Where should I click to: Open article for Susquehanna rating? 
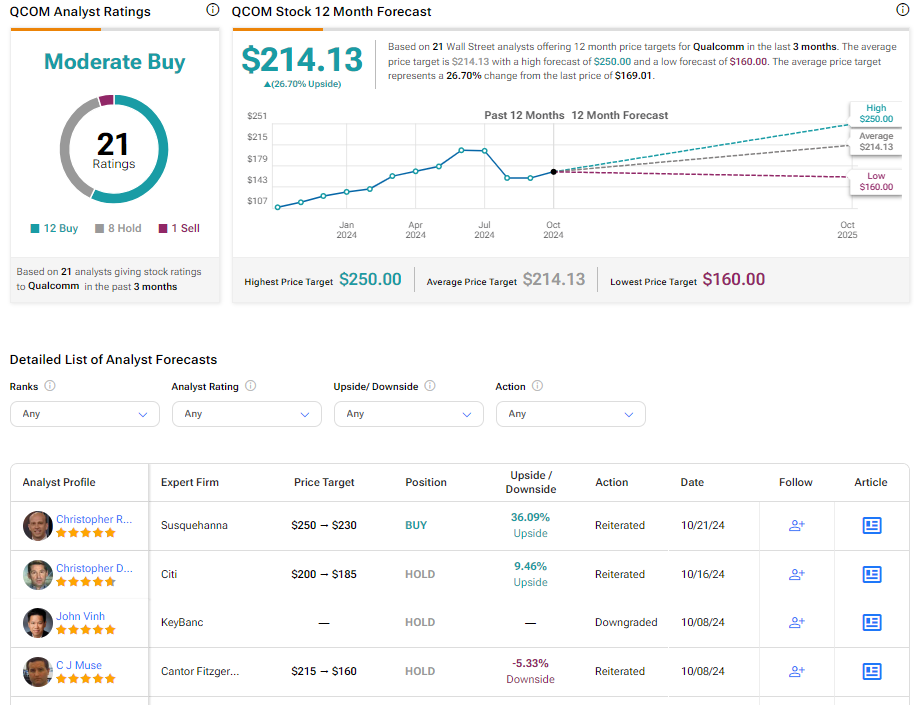pyautogui.click(x=871, y=525)
